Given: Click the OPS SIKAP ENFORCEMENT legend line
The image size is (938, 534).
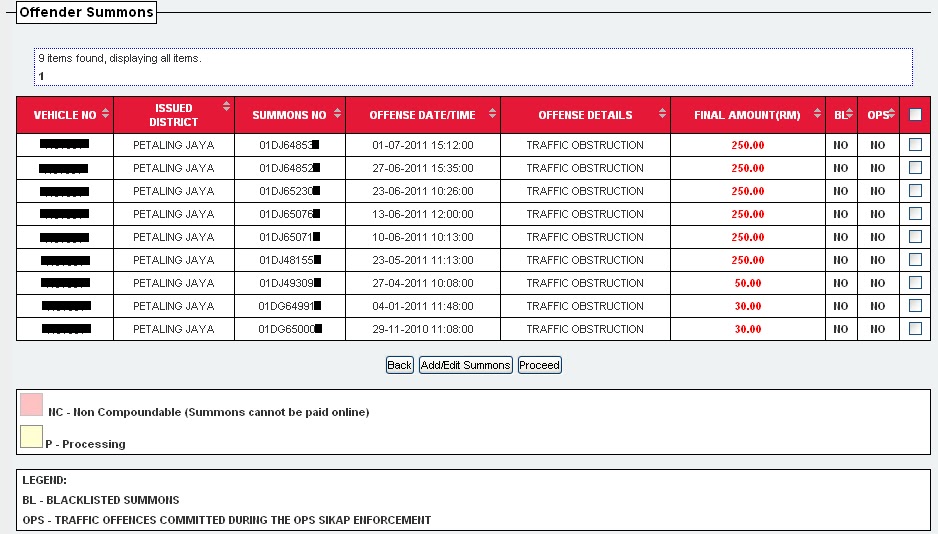Looking at the screenshot, I should [227, 520].
